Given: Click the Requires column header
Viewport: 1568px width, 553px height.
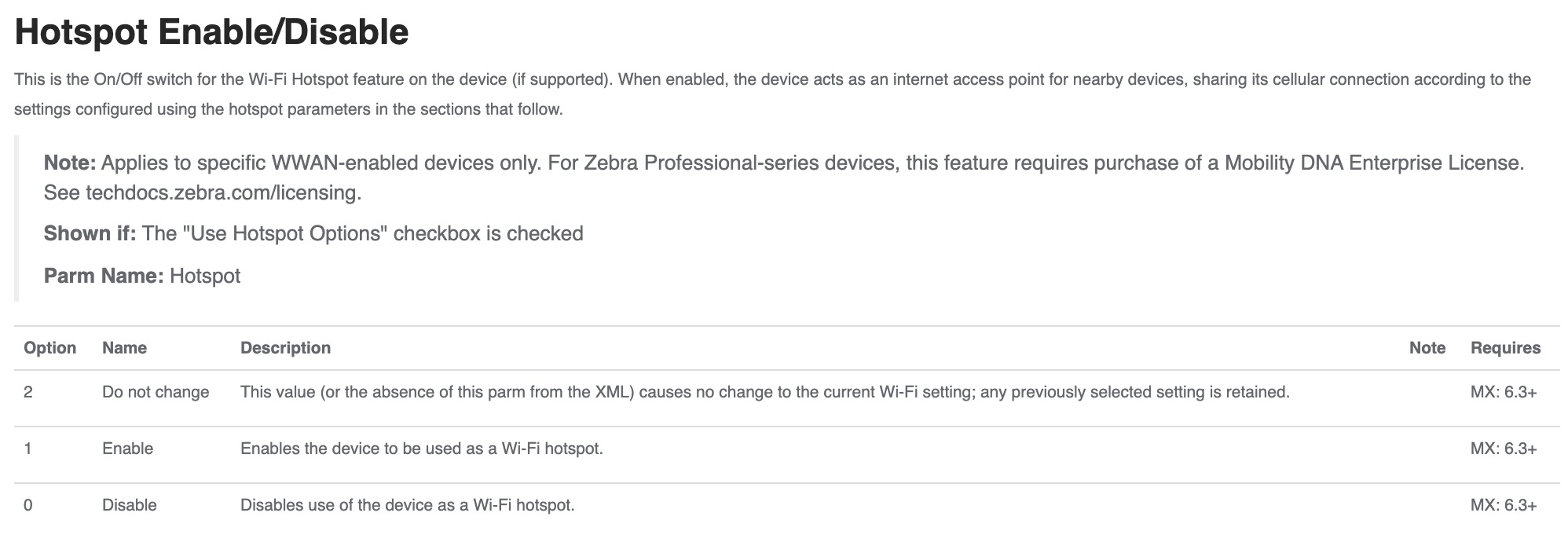Looking at the screenshot, I should point(1505,348).
